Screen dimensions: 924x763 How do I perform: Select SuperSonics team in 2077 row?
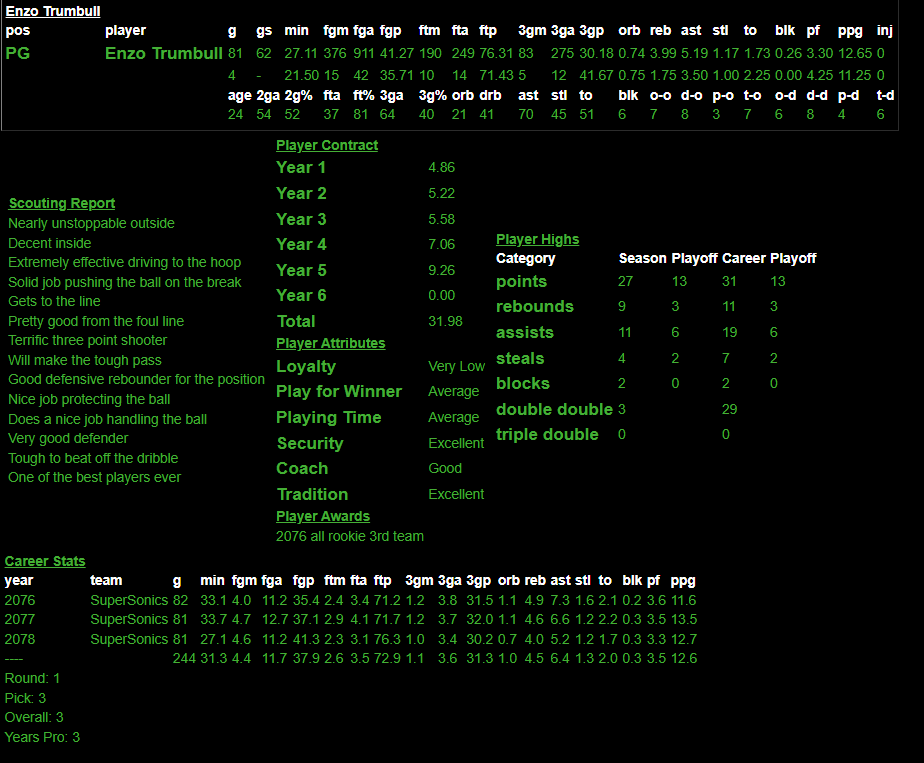click(x=129, y=619)
